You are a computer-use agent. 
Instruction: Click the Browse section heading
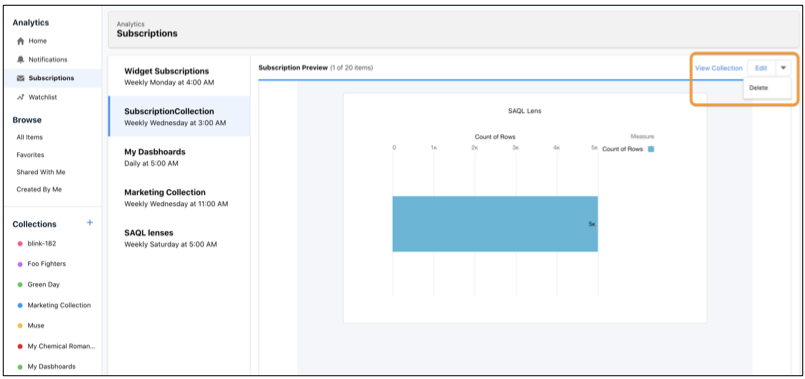pyautogui.click(x=27, y=120)
